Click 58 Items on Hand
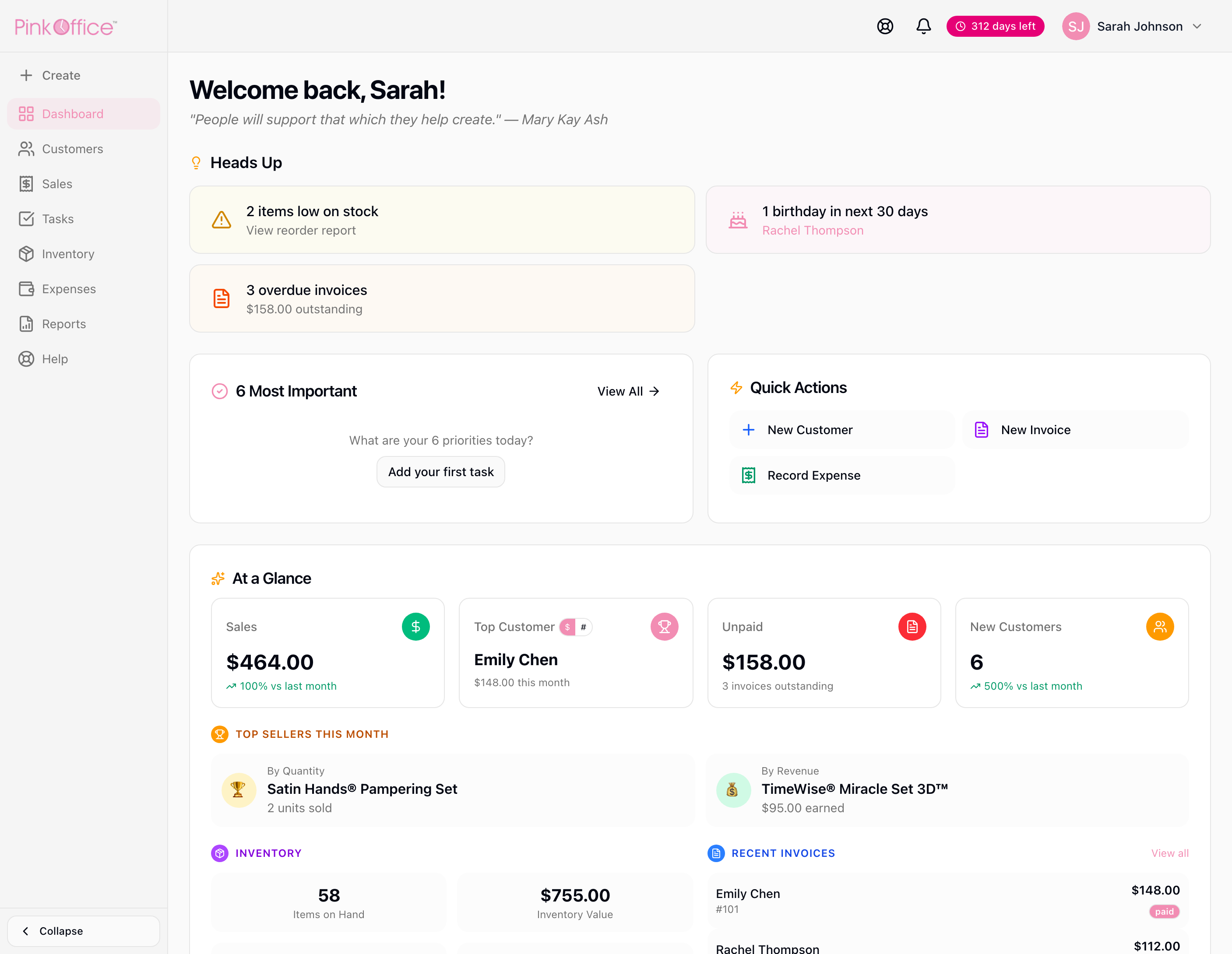The image size is (1232, 954). 328,903
